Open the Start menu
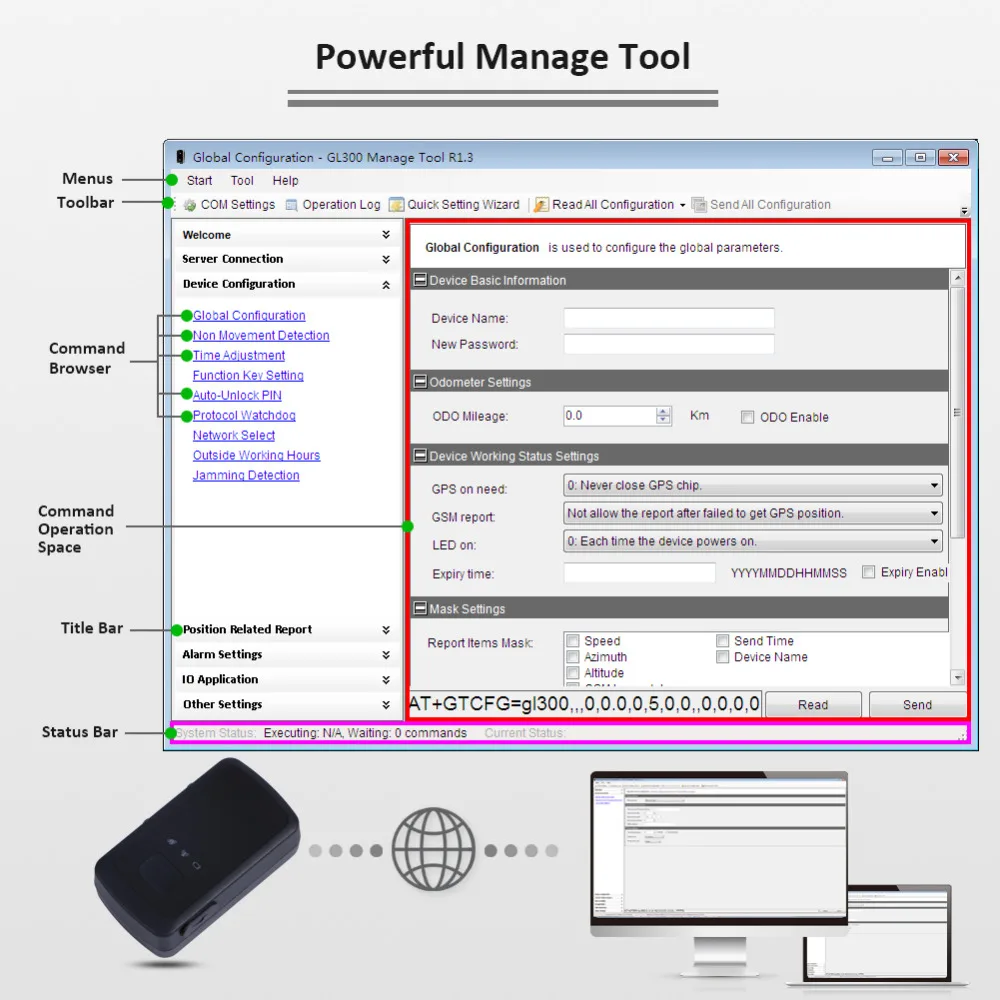This screenshot has height=1000, width=1000. tap(199, 180)
